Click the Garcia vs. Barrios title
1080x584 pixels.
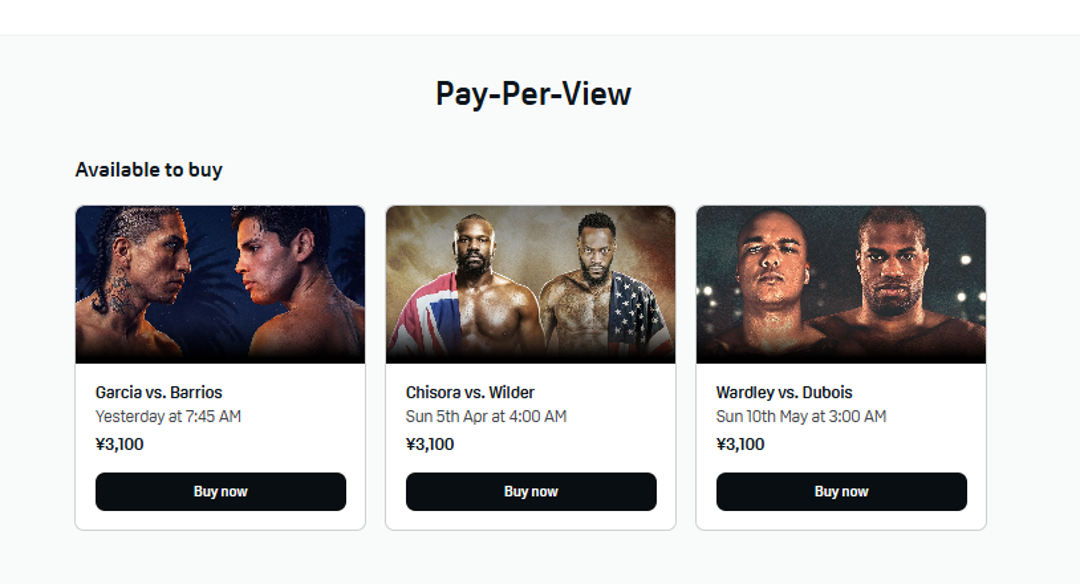159,392
